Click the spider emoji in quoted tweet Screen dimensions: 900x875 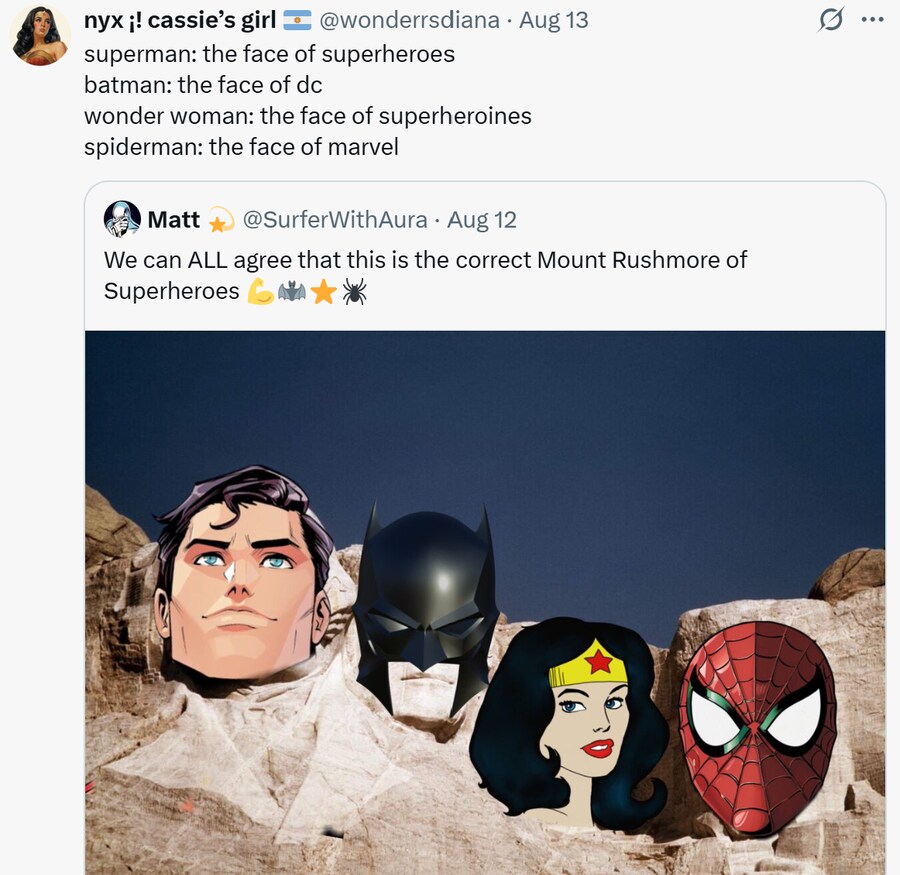pyautogui.click(x=353, y=292)
